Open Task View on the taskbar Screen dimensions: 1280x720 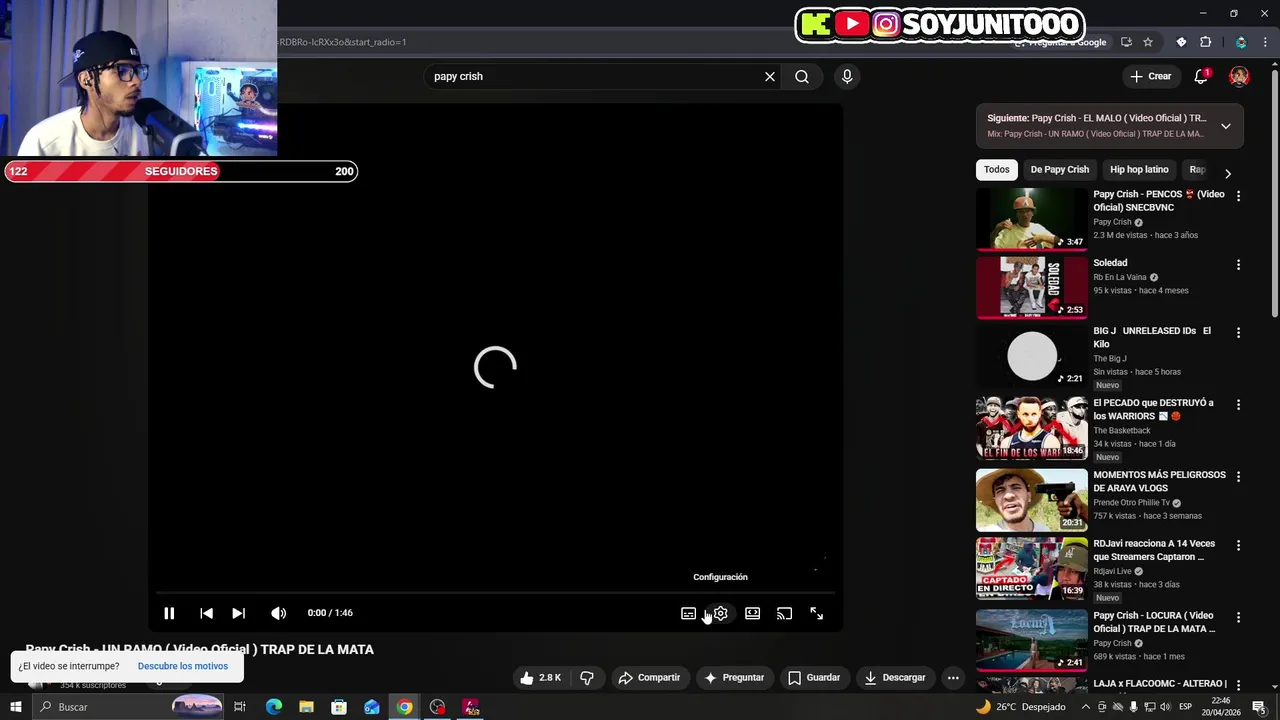(x=240, y=707)
